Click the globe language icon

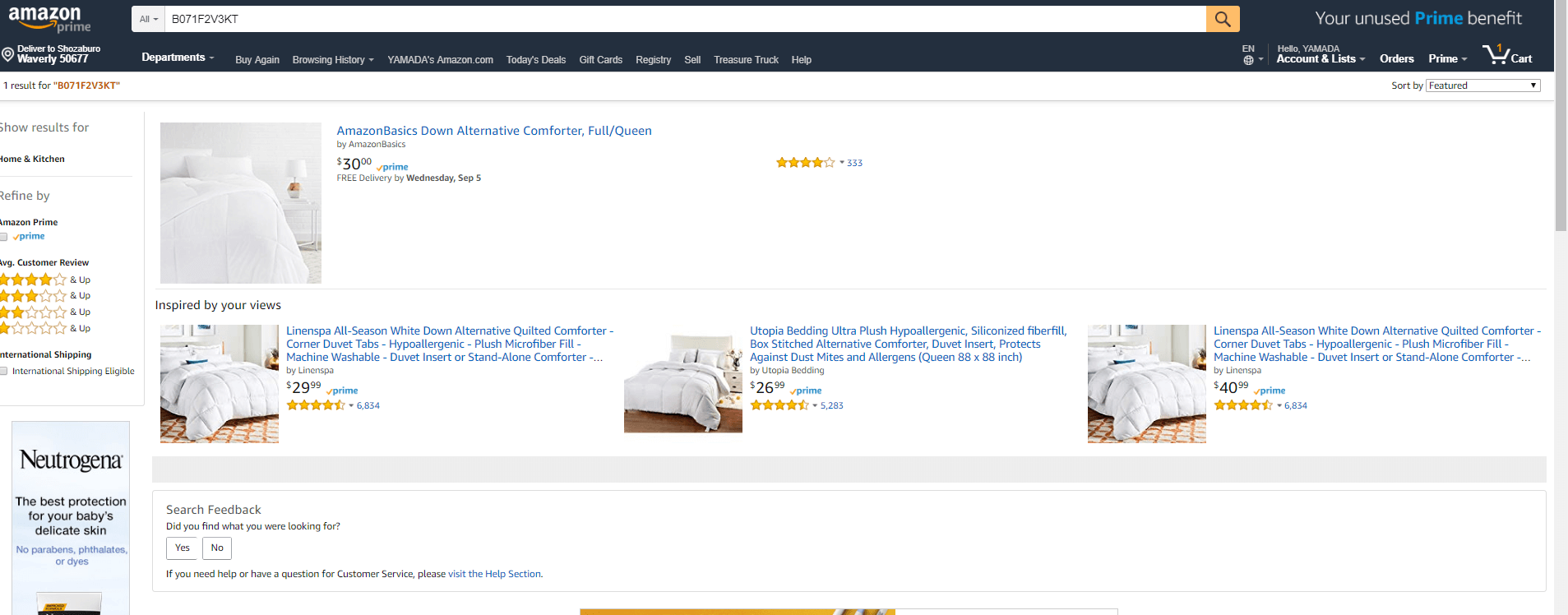(1248, 60)
